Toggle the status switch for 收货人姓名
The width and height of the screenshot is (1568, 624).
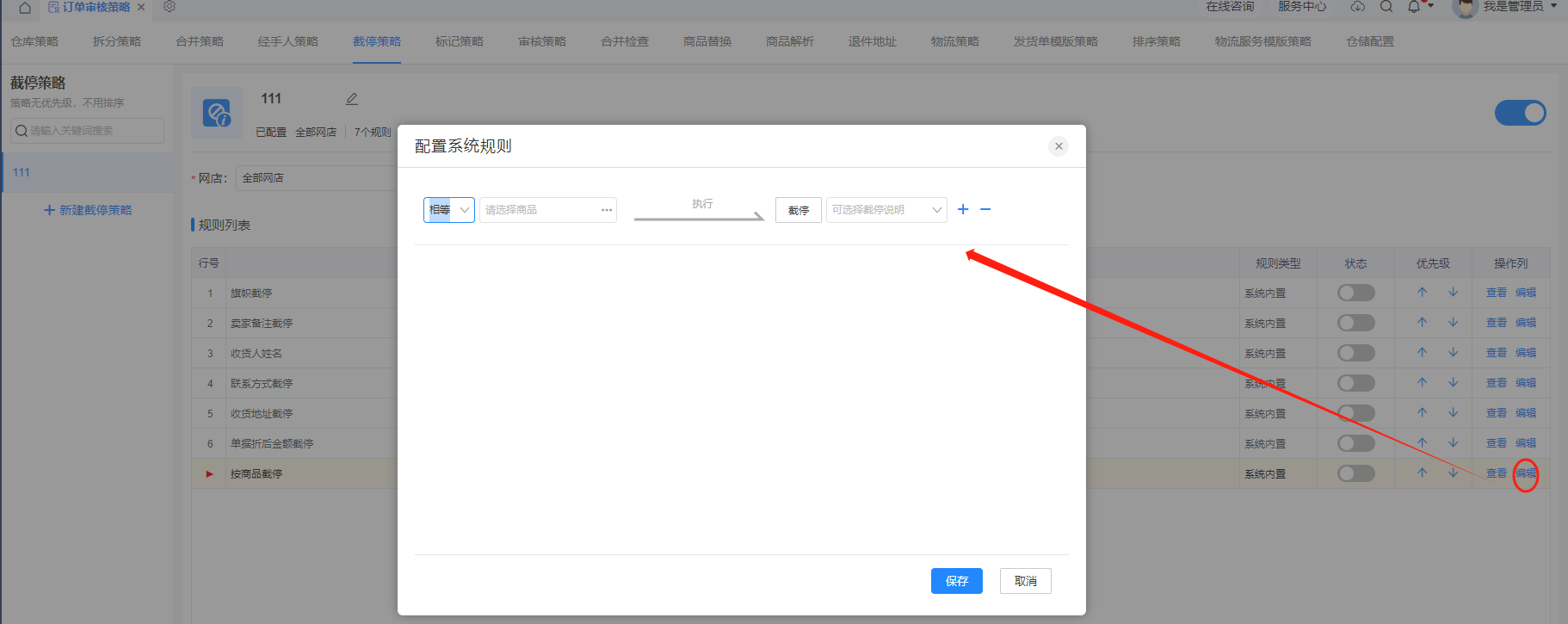click(x=1356, y=353)
